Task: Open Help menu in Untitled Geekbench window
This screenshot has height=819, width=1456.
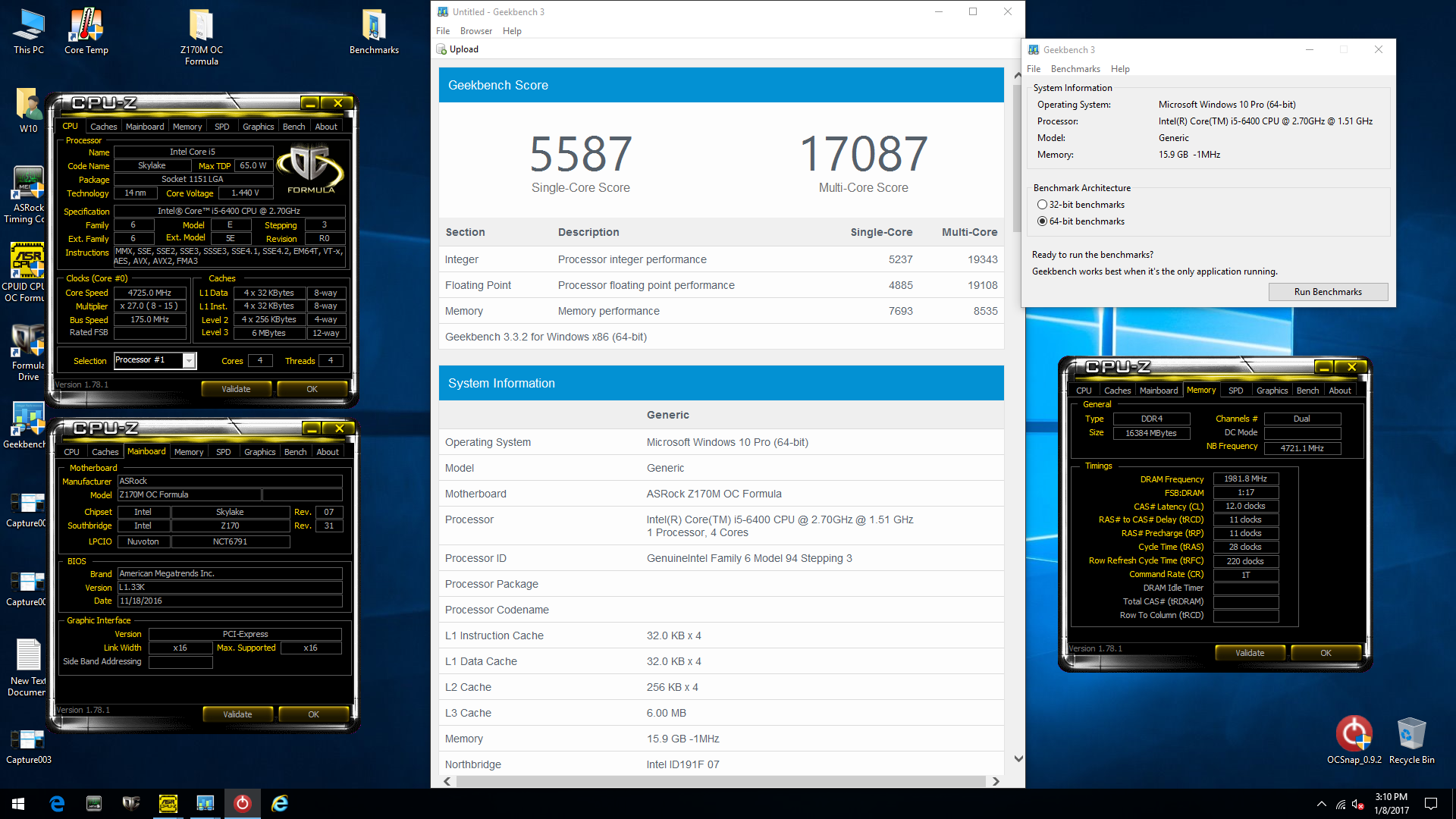Action: click(512, 31)
